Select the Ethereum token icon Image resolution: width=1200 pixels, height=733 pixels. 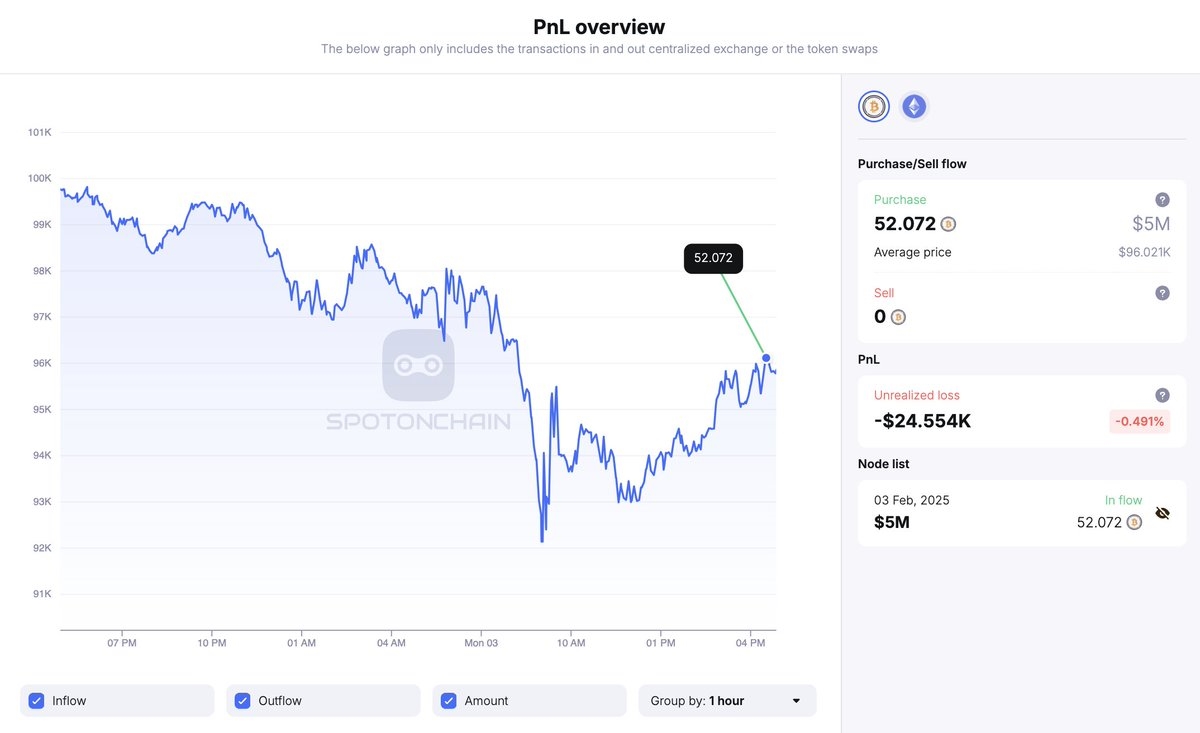[x=914, y=106]
